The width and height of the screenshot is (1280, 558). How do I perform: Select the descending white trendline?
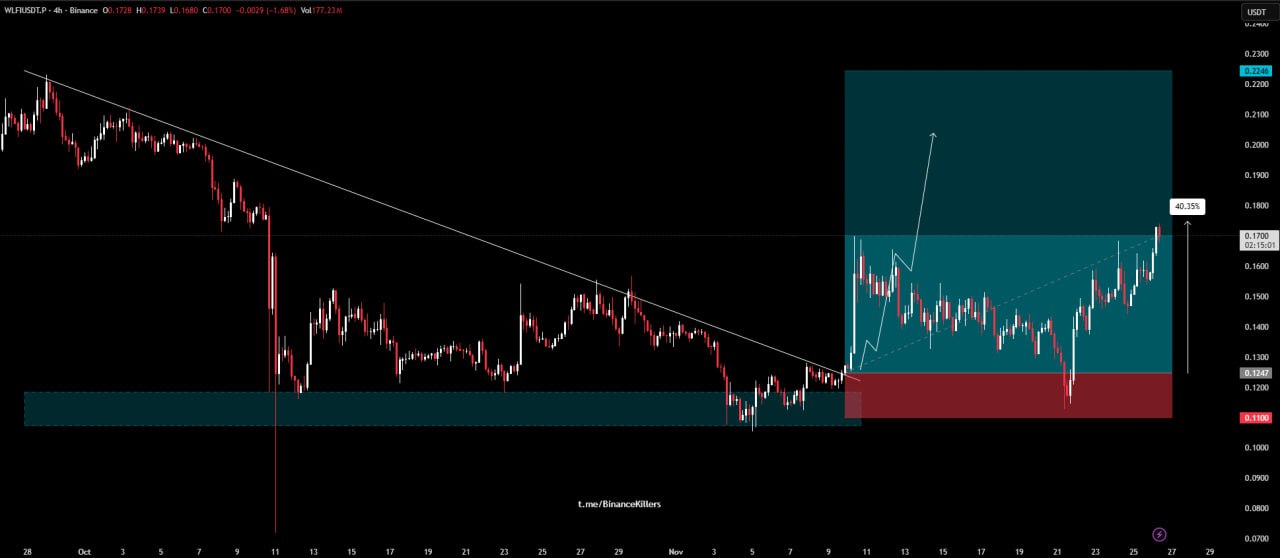[400, 209]
